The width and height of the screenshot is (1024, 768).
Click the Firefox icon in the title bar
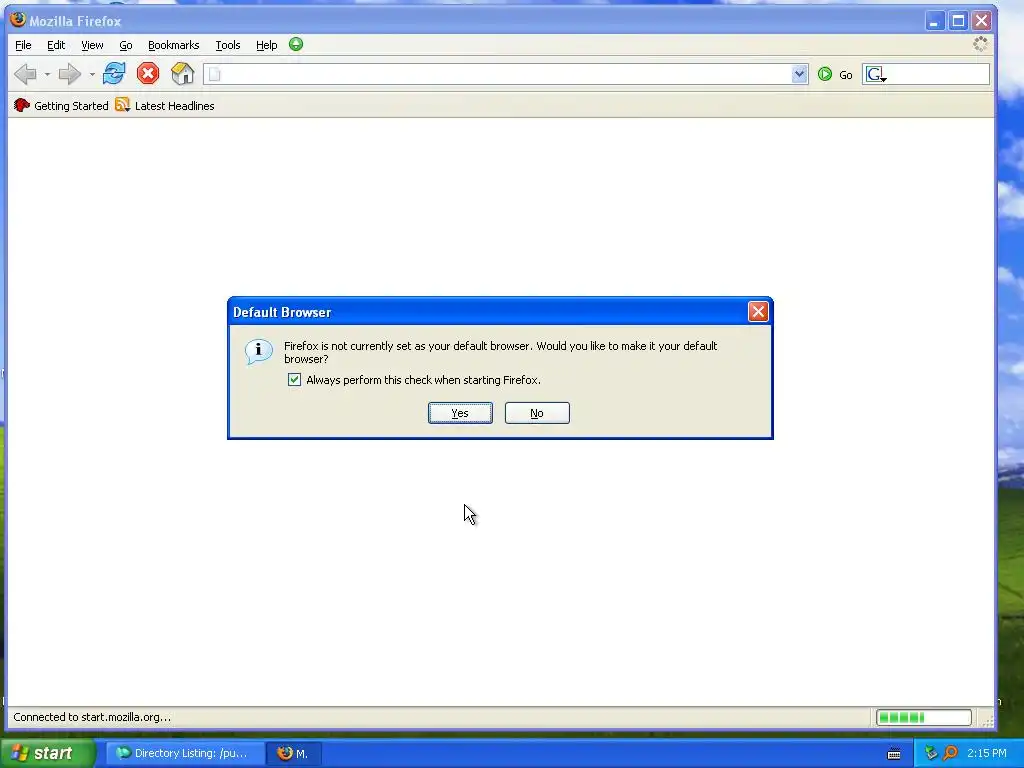coord(18,20)
